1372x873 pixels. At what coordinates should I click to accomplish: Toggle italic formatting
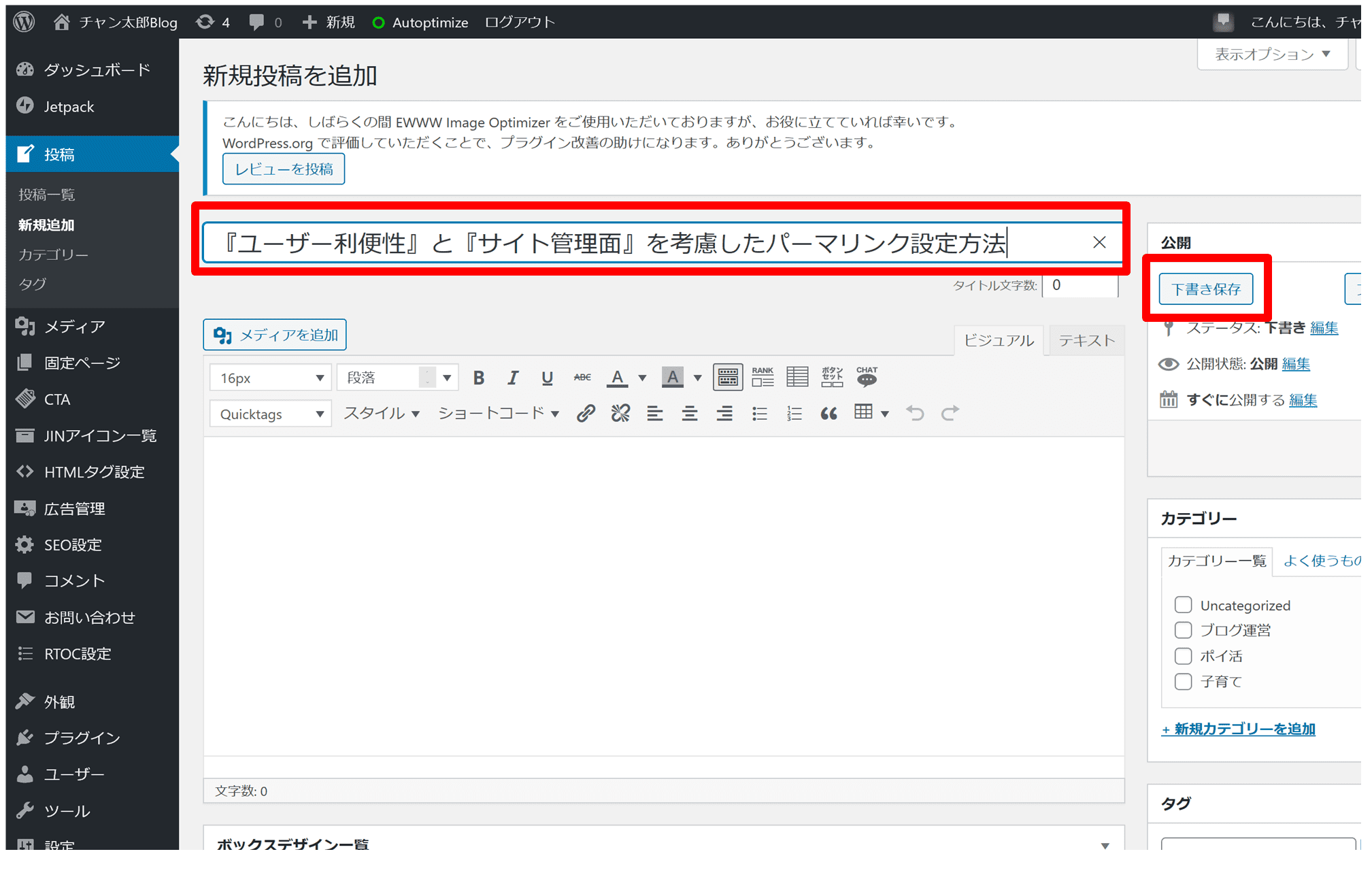[x=513, y=378]
